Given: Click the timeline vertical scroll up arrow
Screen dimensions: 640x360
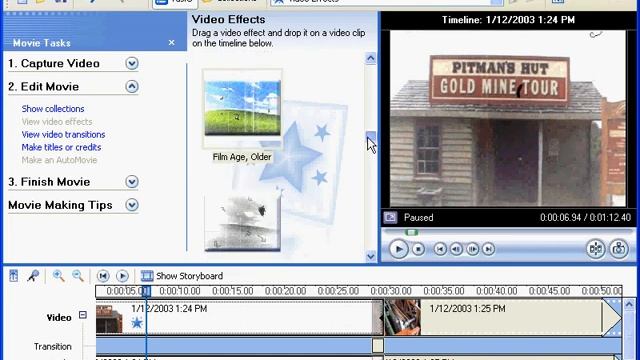Looking at the screenshot, I should [x=629, y=304].
